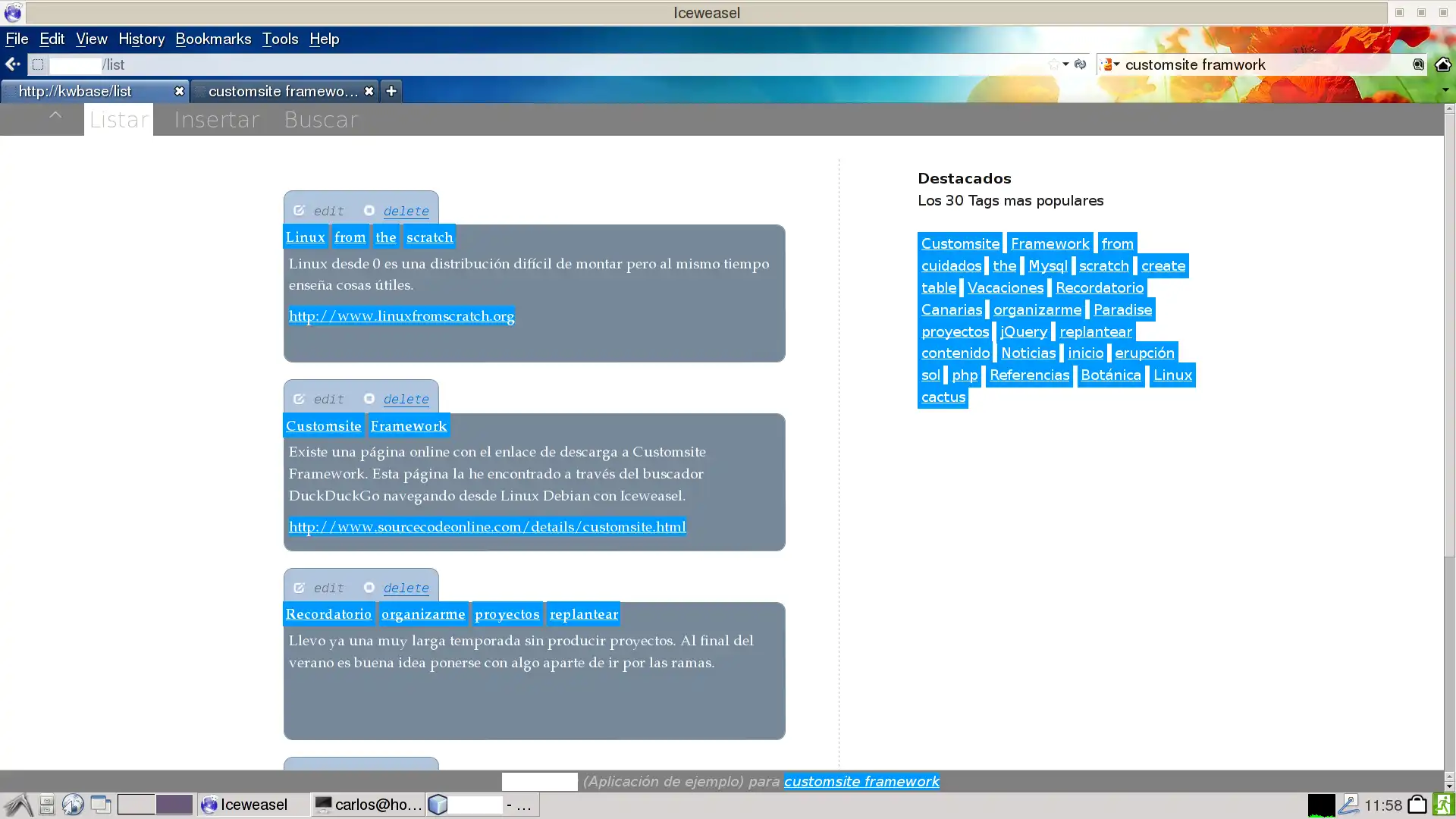Viewport: 1456px width, 819px height.
Task: Click the customsite framework link in footer
Action: pyautogui.click(x=862, y=781)
